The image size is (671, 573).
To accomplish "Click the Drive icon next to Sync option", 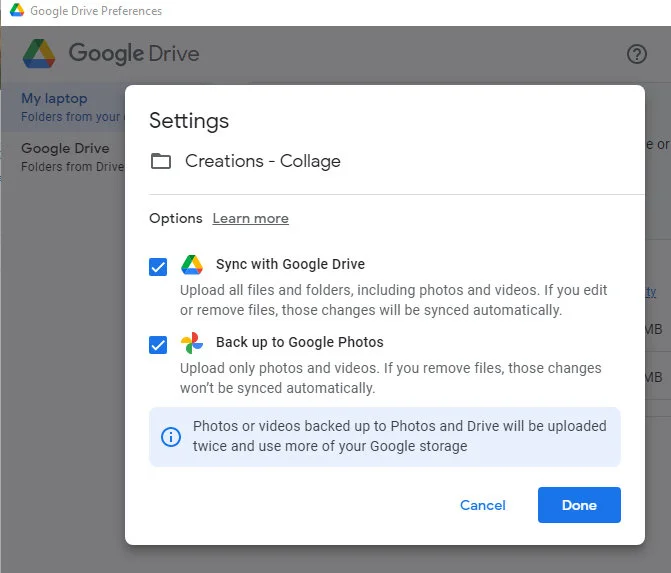I will coord(192,265).
